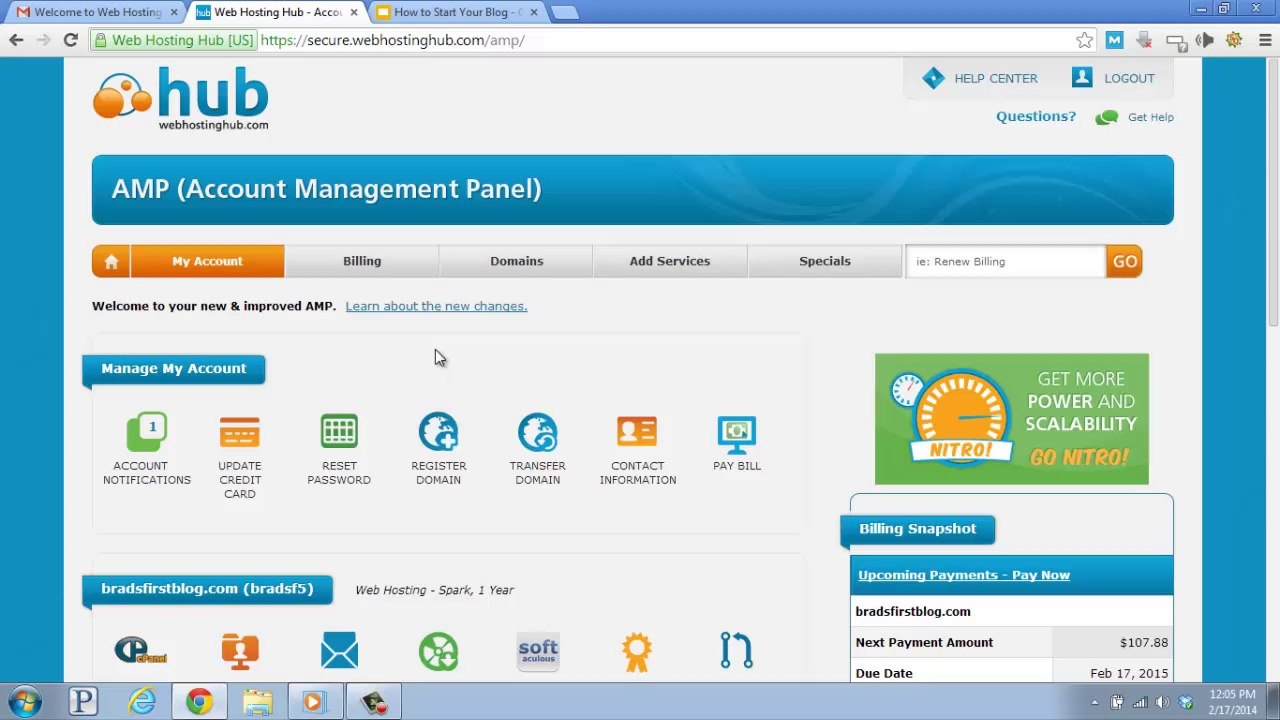This screenshot has width=1280, height=720.
Task: Open Update Credit Card icon
Action: pyautogui.click(x=240, y=432)
